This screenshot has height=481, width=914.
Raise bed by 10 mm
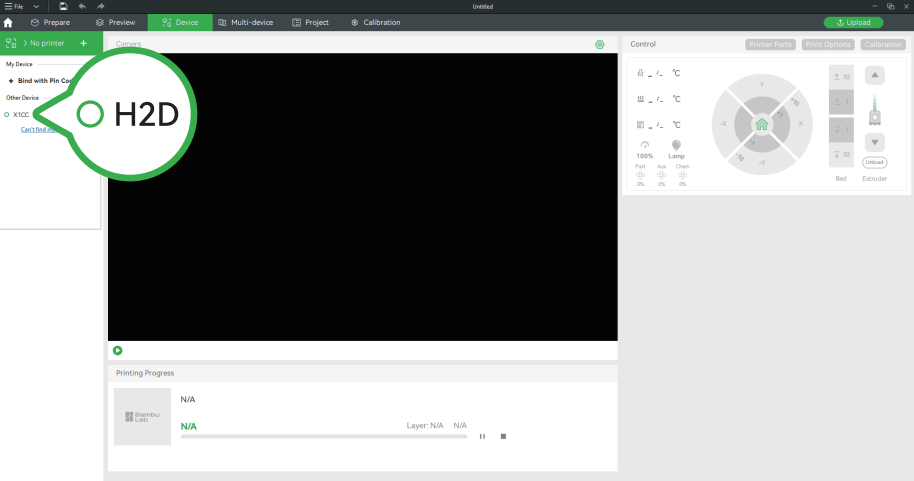tap(841, 77)
